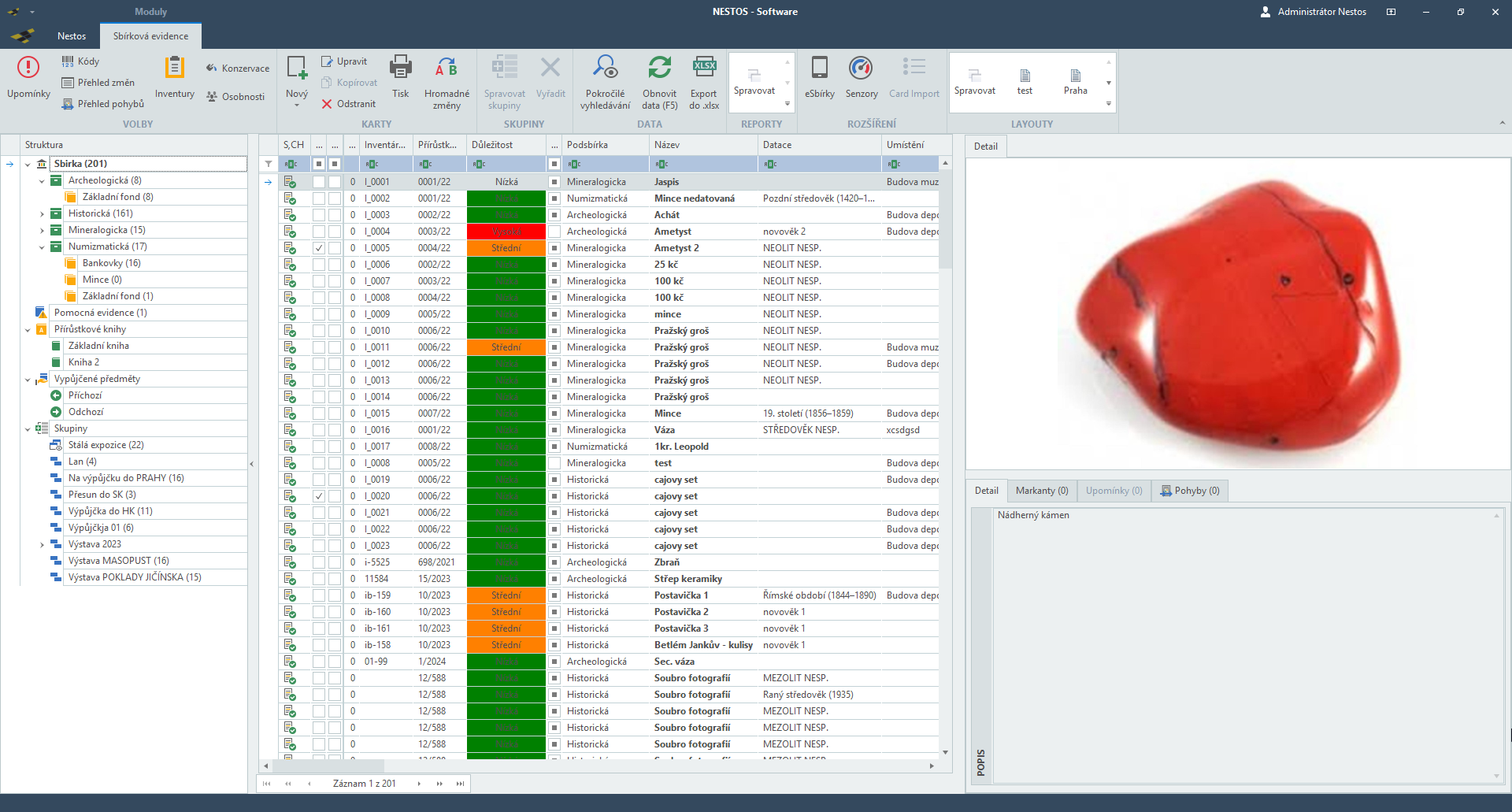The height and width of the screenshot is (812, 1512).
Task: Expand the Historická (161) node
Action: point(42,214)
